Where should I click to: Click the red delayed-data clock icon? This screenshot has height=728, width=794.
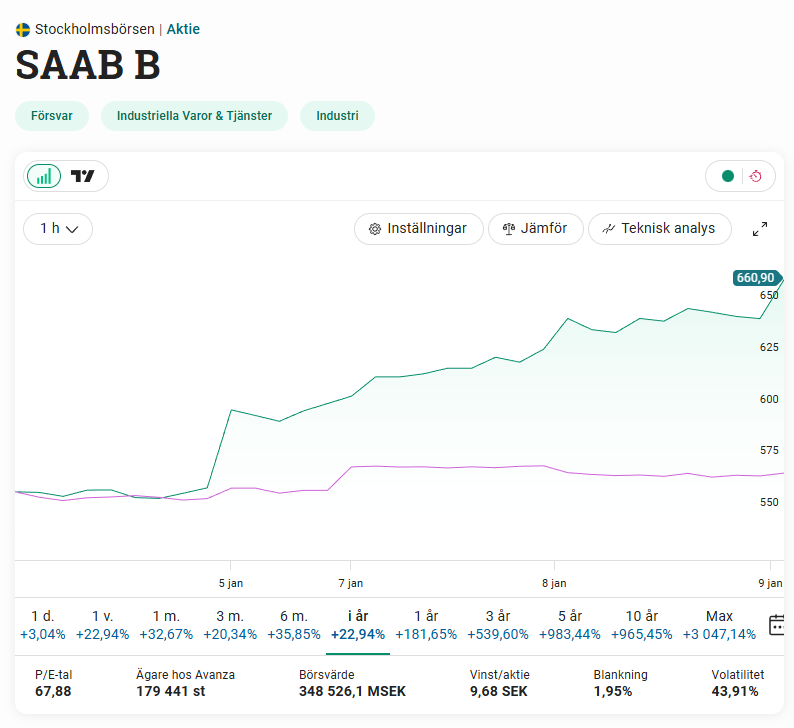click(x=756, y=176)
